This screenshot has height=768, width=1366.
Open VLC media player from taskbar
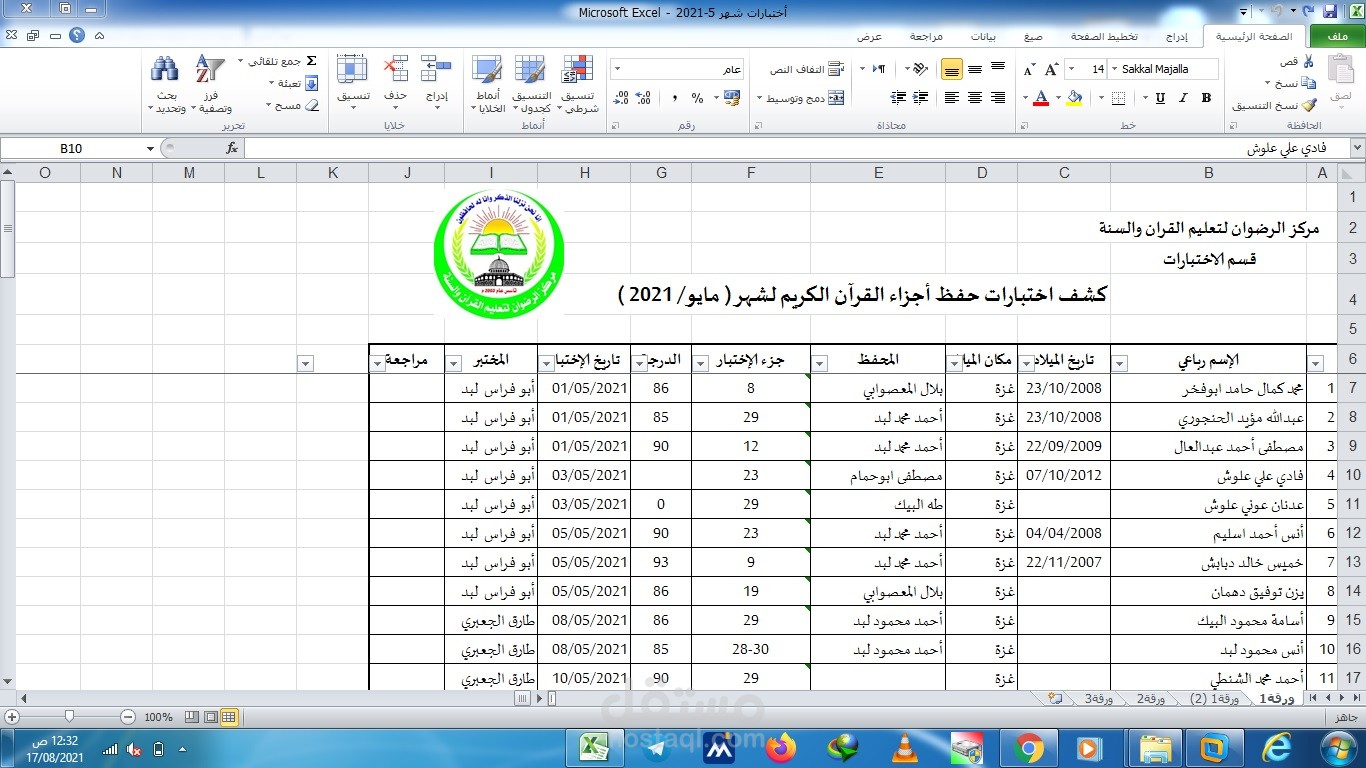pos(905,747)
